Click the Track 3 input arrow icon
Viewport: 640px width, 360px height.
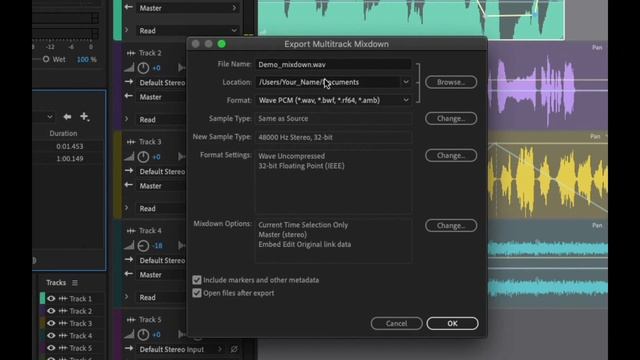129,171
